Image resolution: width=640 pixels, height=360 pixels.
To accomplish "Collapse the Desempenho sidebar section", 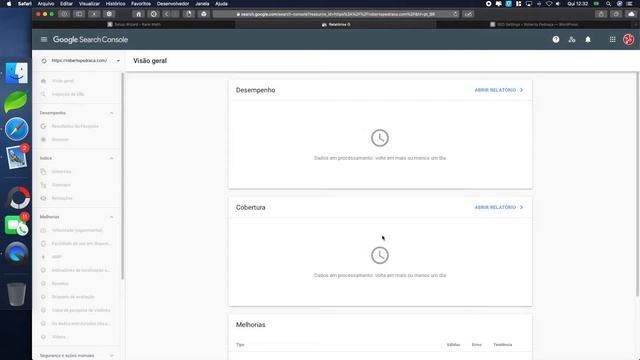I will tap(111, 113).
